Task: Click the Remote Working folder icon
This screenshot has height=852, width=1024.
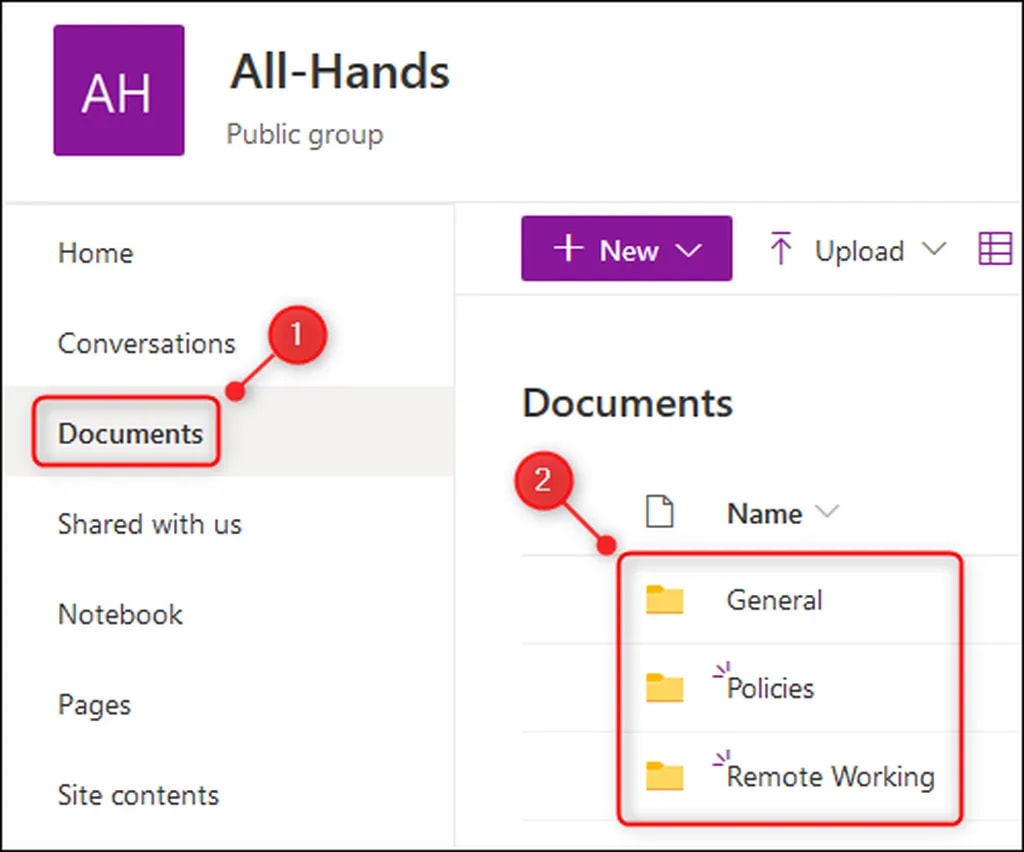Action: pos(664,776)
